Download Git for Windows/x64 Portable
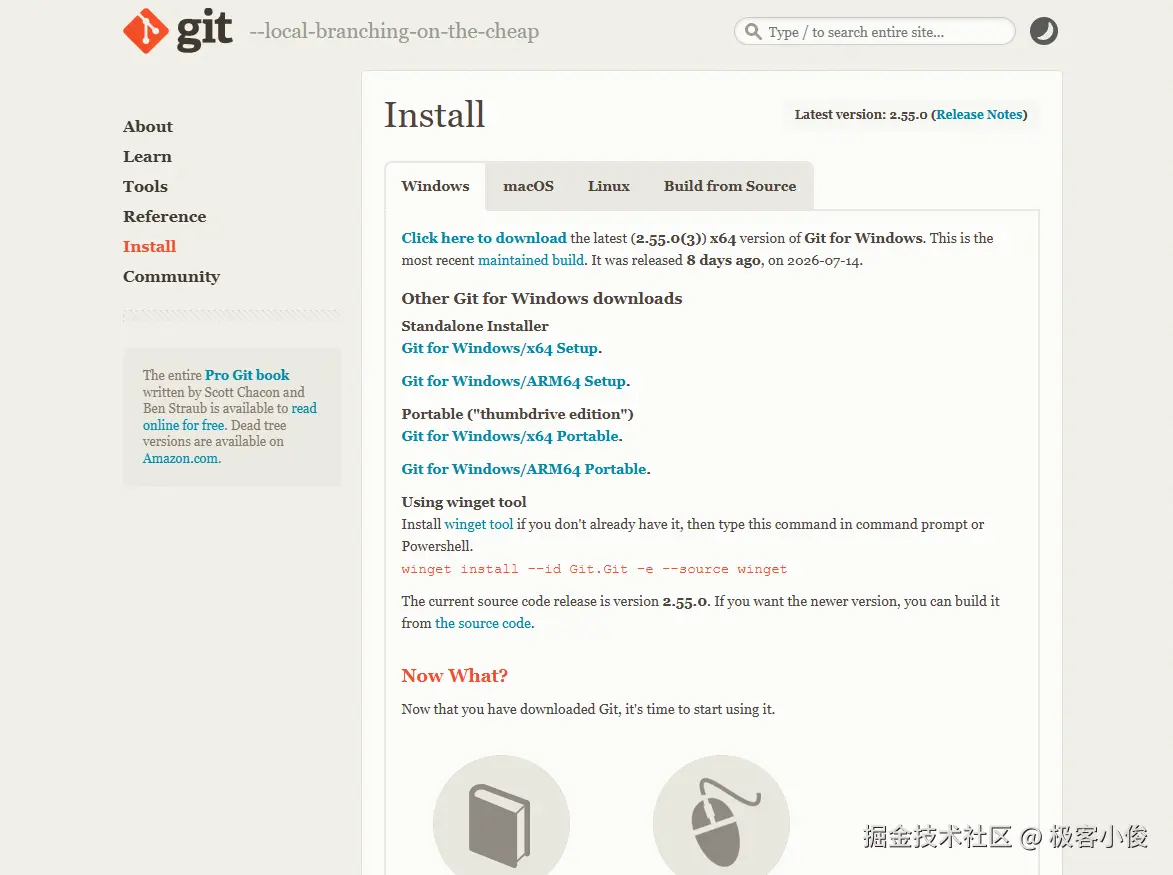 point(510,436)
